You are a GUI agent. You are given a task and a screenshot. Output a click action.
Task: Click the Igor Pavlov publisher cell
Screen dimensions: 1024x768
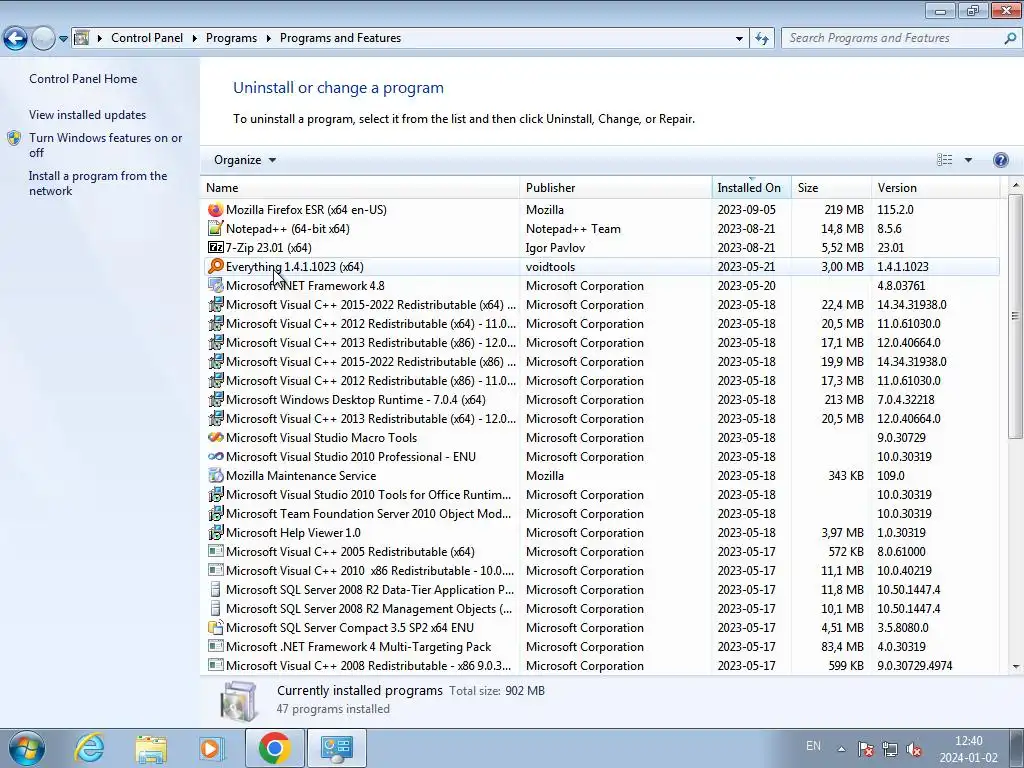click(x=555, y=248)
